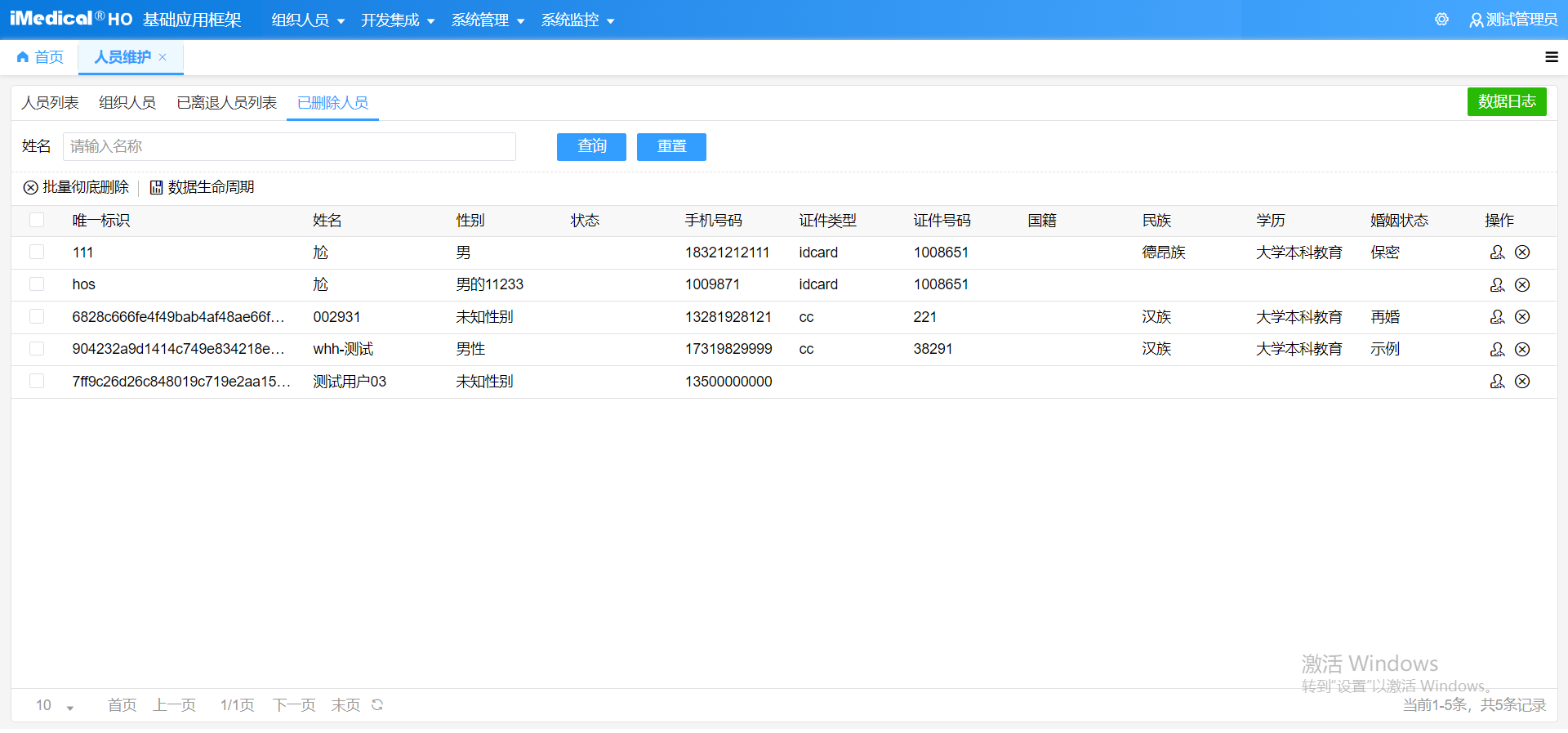Open the hamburger menu icon at right
The width and height of the screenshot is (1568, 733).
click(1552, 57)
